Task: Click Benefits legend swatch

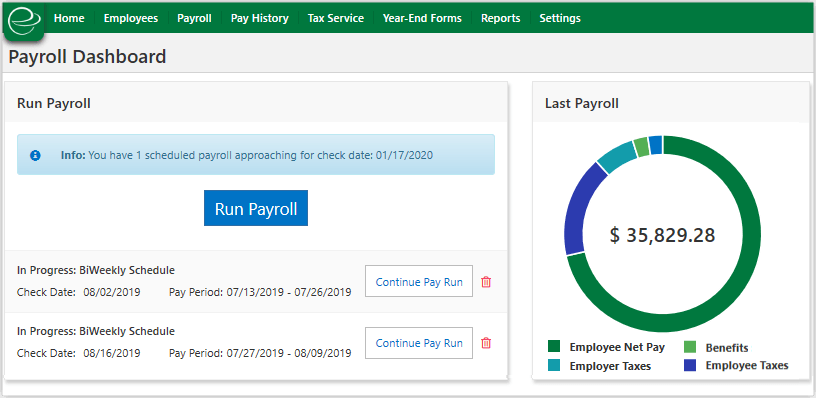Action: click(690, 346)
